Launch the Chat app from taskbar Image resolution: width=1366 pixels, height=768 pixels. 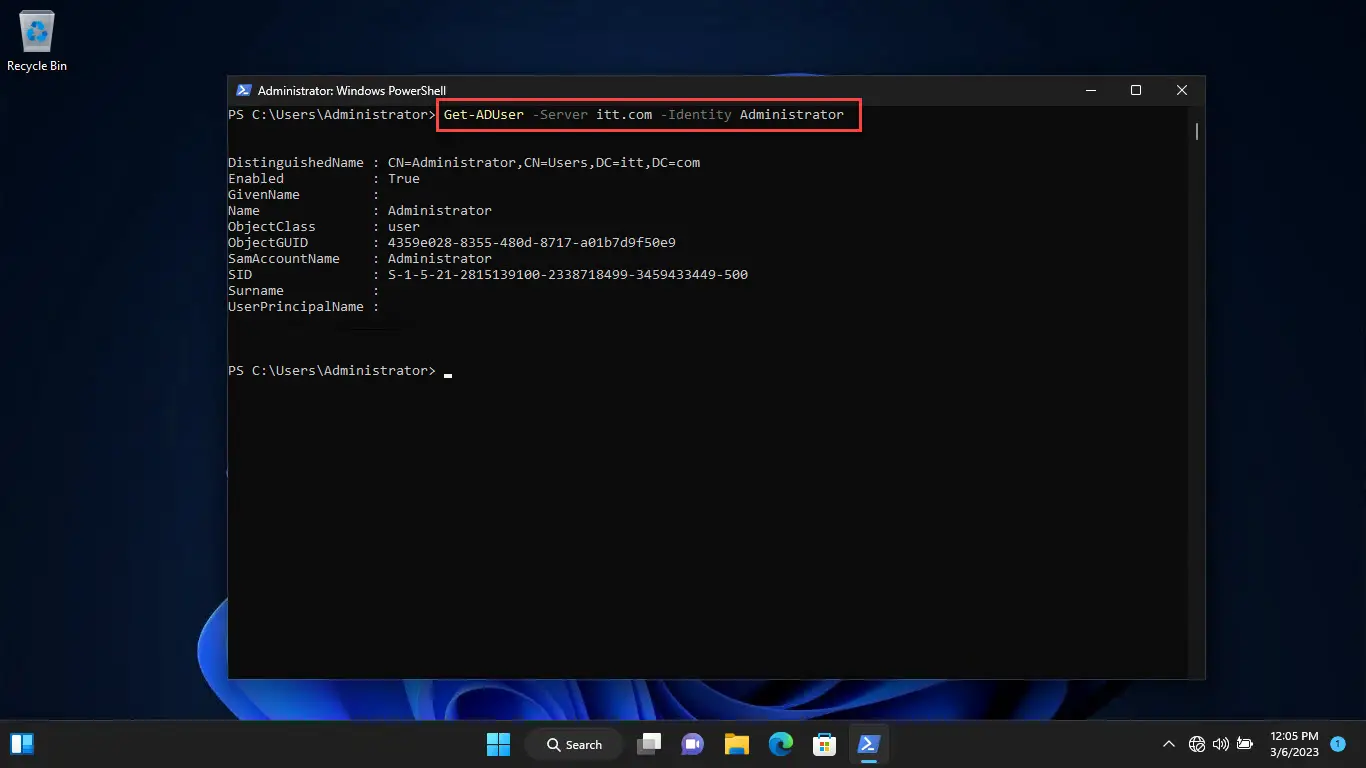692,744
